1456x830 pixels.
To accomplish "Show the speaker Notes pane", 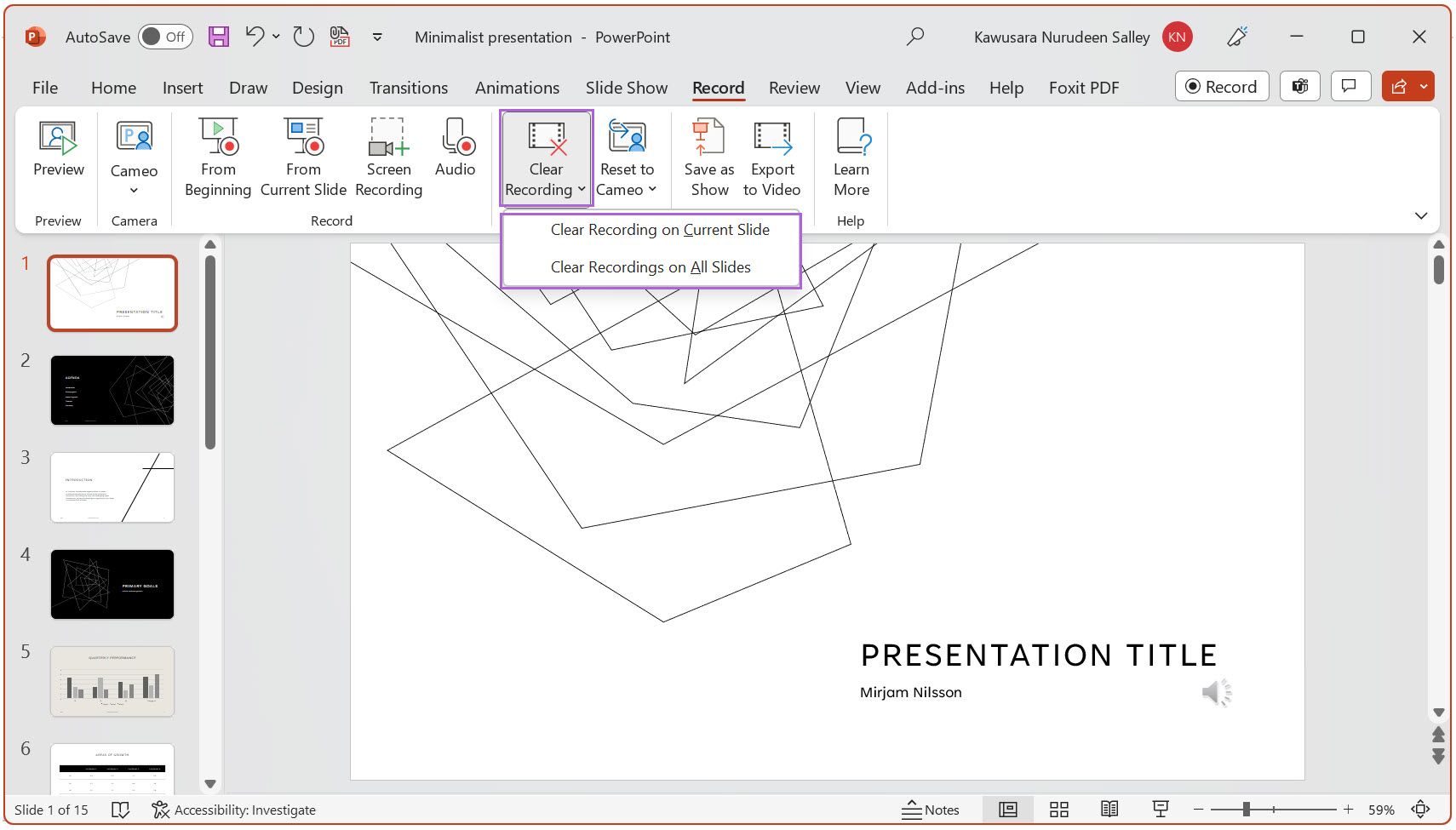I will coord(931,809).
